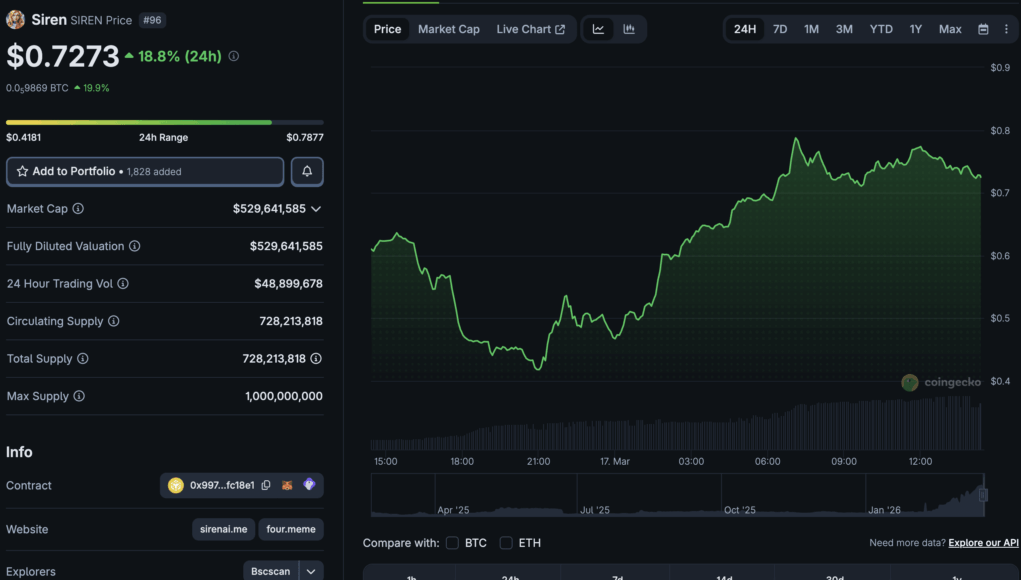
Task: Switch to the Market Cap chart tab
Action: click(x=448, y=29)
